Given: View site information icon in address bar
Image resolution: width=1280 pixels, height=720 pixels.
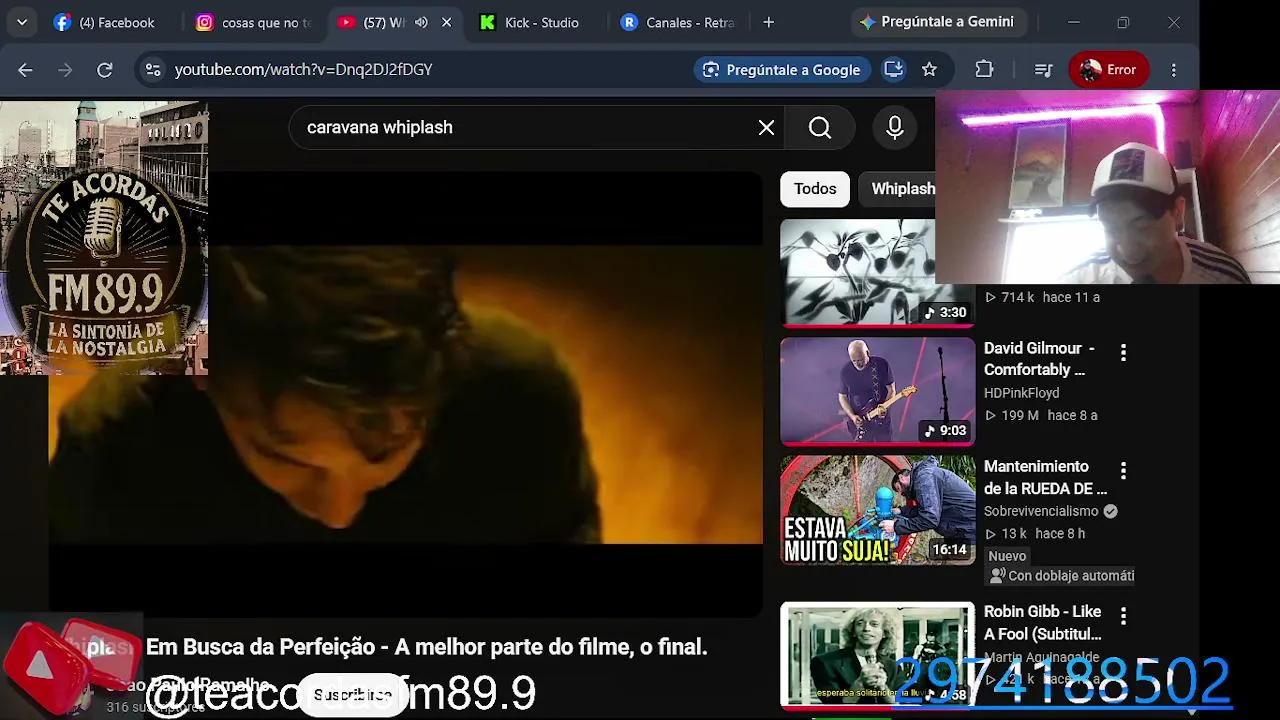Looking at the screenshot, I should (x=152, y=69).
